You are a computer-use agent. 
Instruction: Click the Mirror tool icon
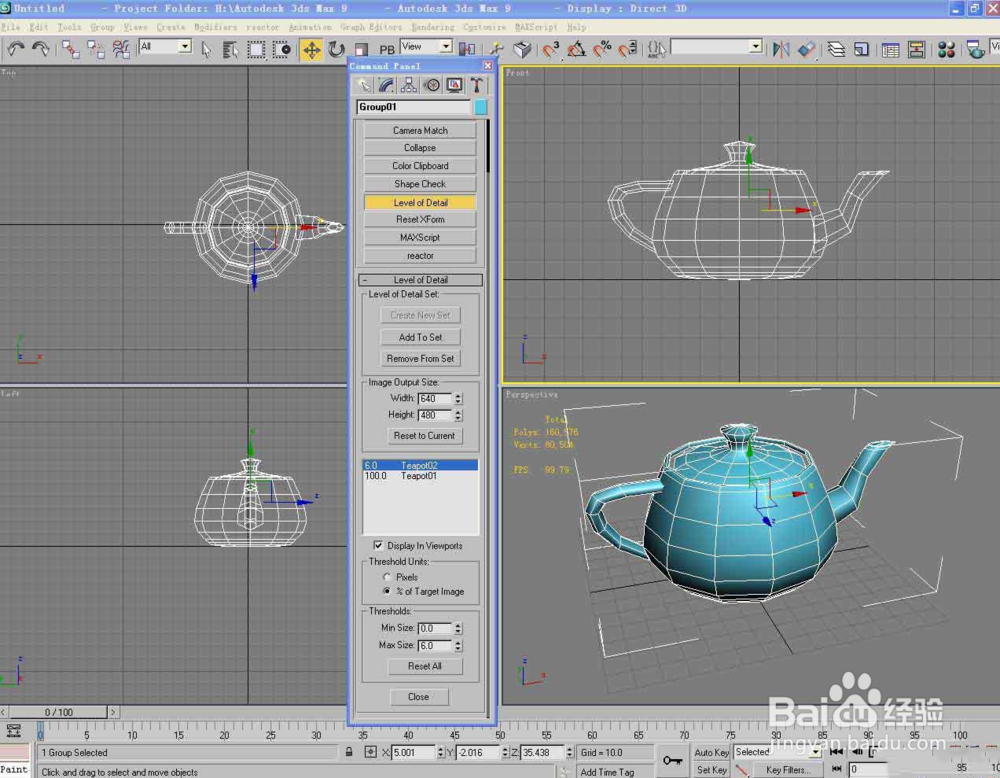tap(781, 49)
